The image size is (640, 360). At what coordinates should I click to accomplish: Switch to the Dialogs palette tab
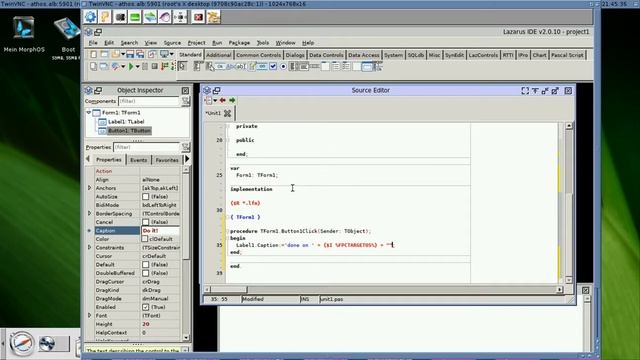[295, 55]
